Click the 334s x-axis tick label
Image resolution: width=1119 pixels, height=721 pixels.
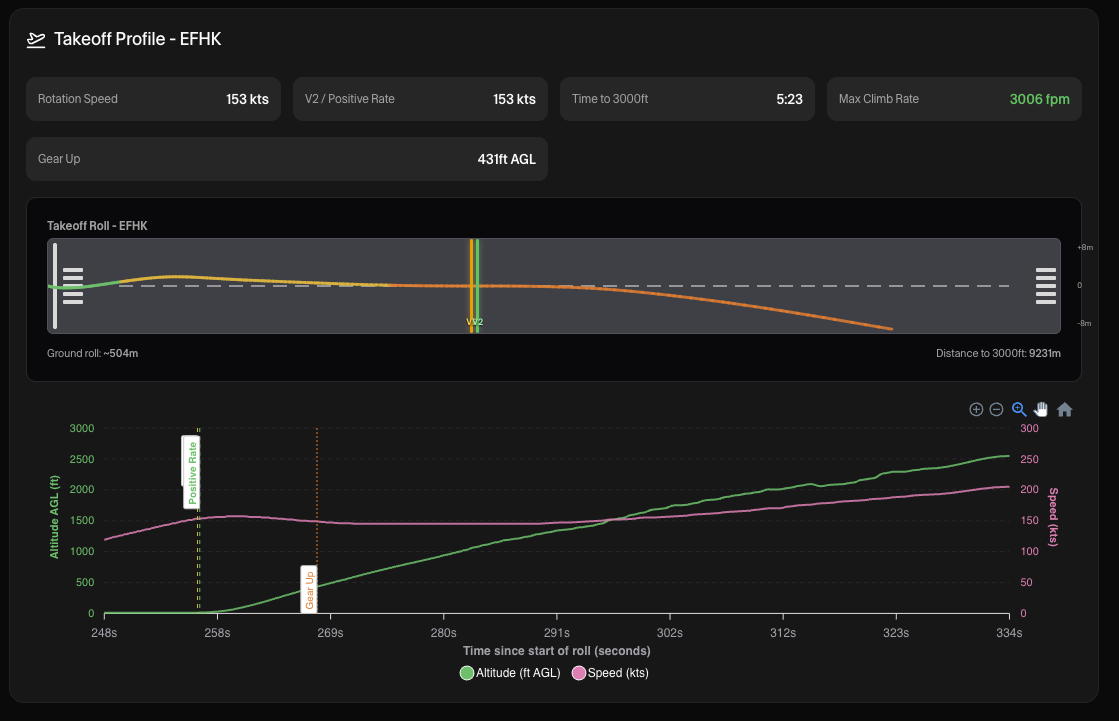[1008, 633]
